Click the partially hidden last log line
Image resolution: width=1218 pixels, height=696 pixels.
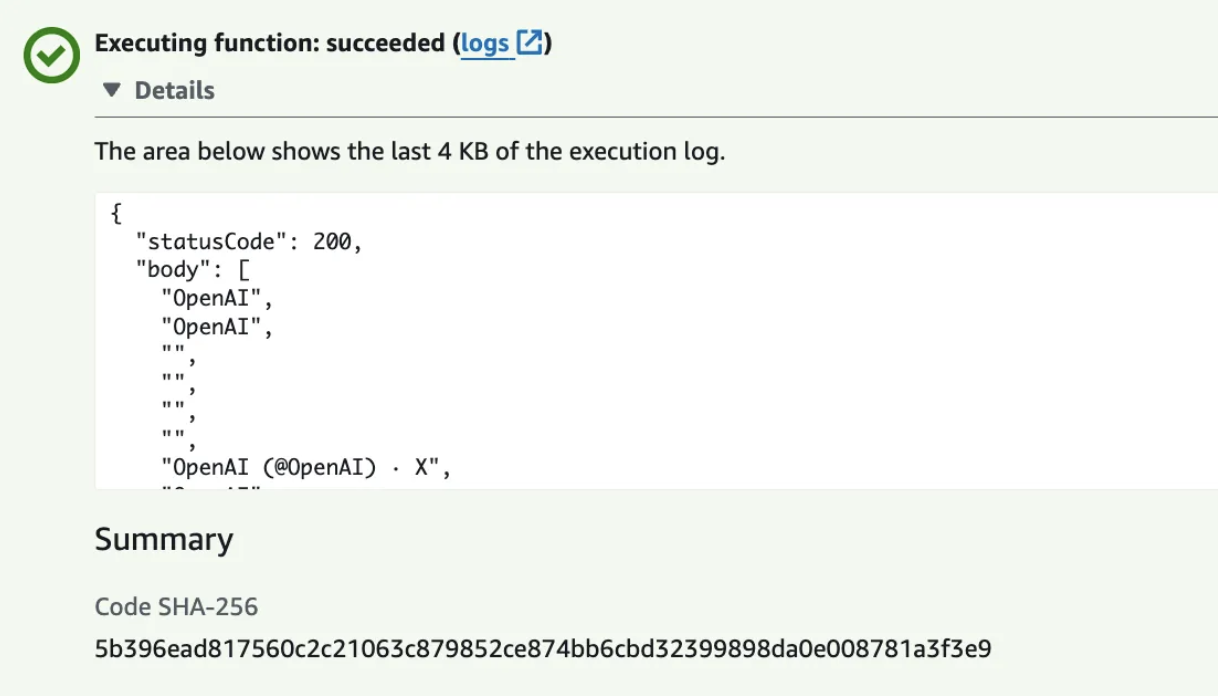210,486
